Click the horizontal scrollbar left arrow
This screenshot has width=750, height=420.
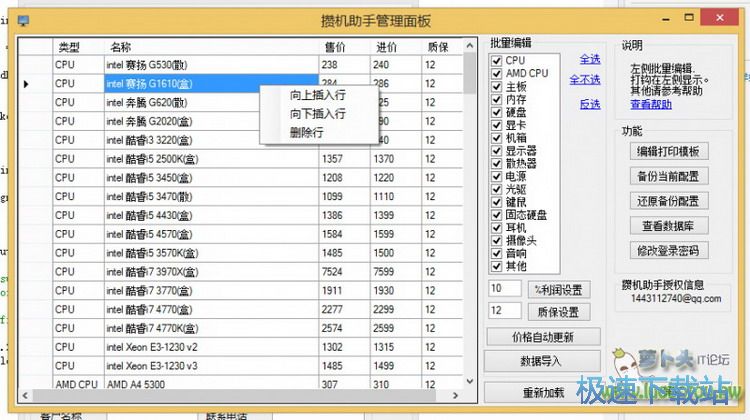coord(25,396)
